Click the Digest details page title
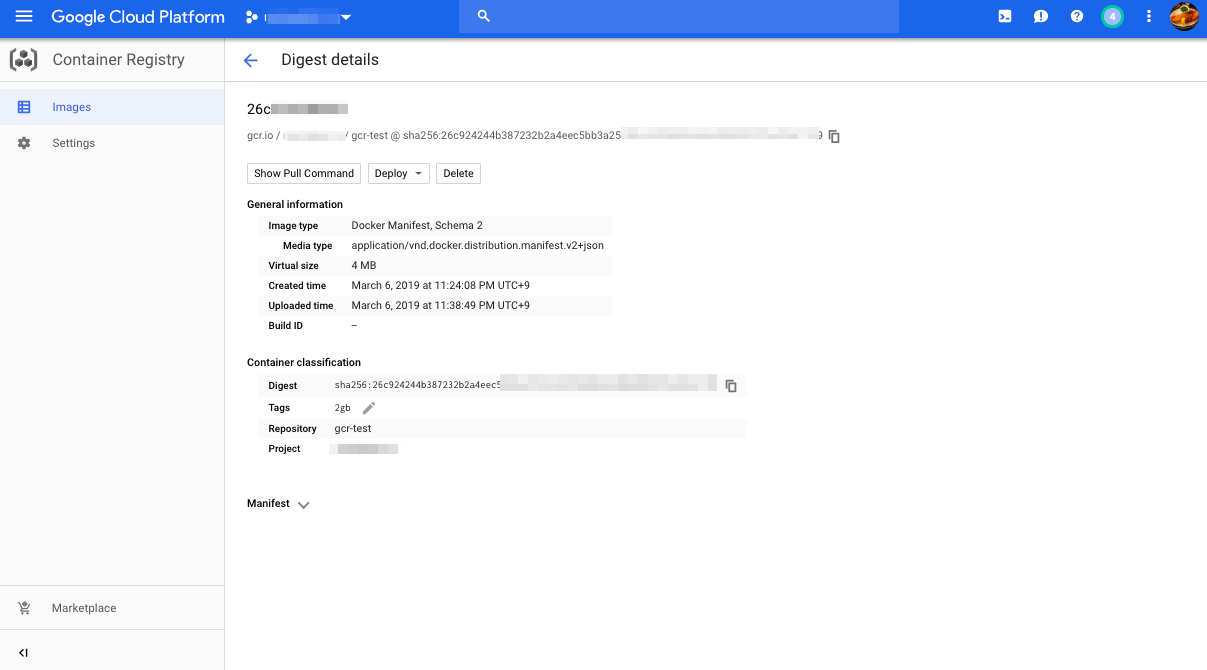The image size is (1207, 670). 330,60
